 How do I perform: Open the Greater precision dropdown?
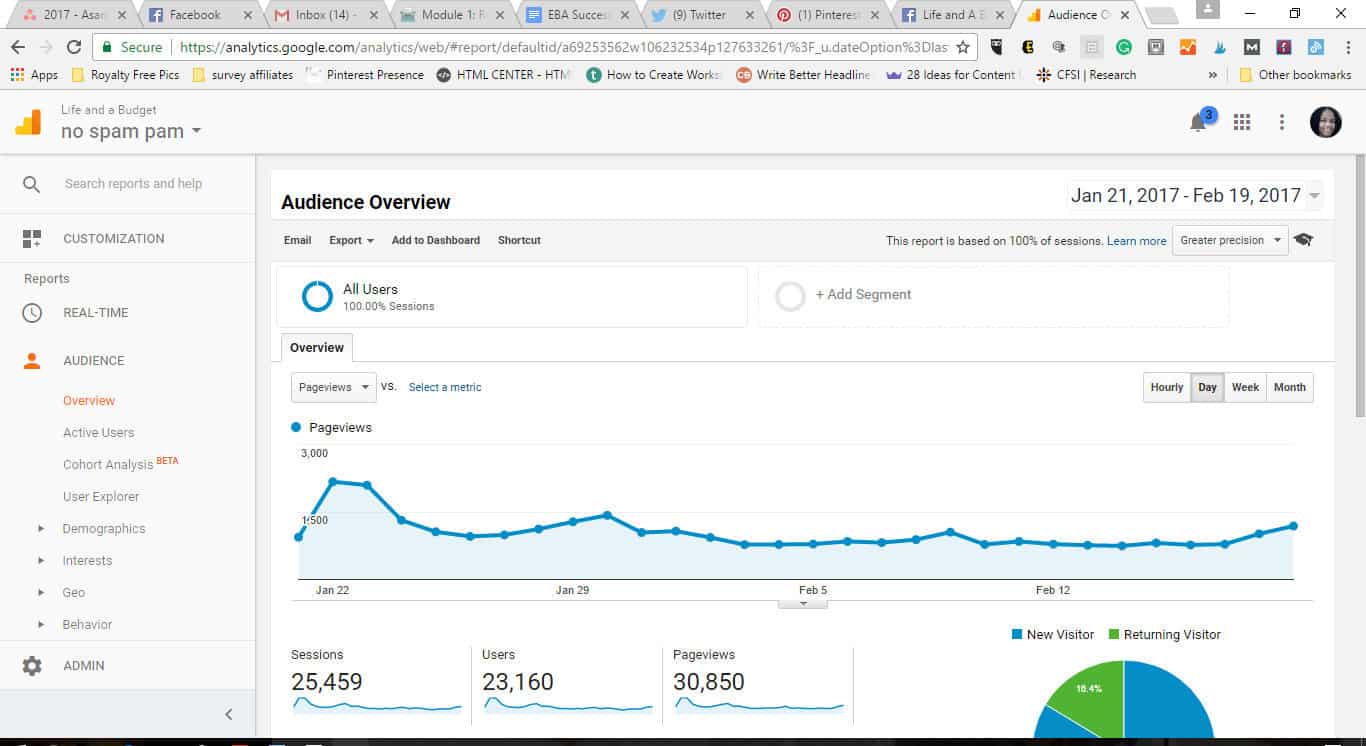point(1230,240)
